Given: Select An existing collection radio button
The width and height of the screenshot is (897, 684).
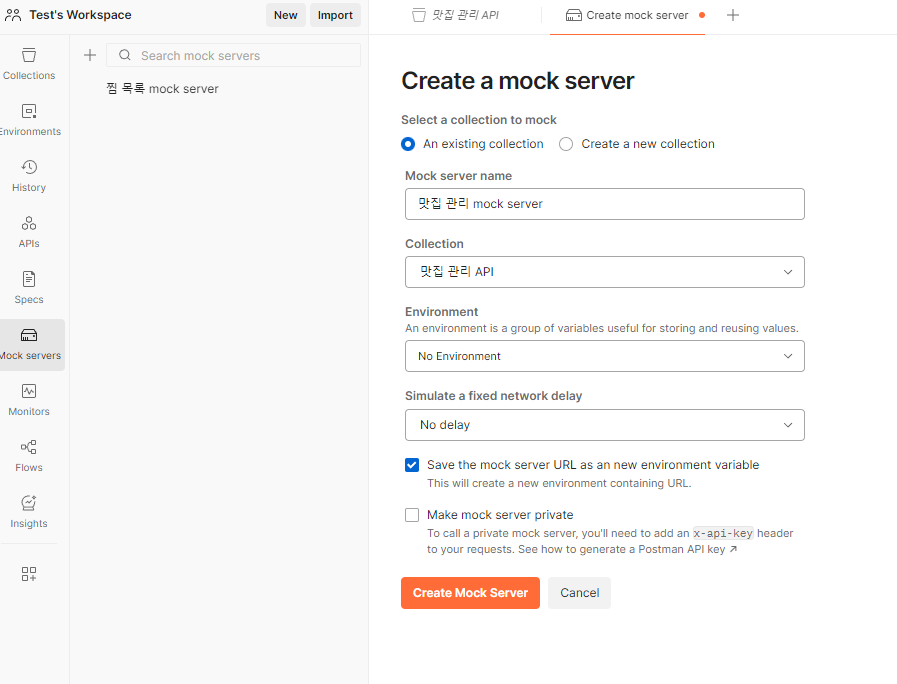Looking at the screenshot, I should (x=408, y=144).
